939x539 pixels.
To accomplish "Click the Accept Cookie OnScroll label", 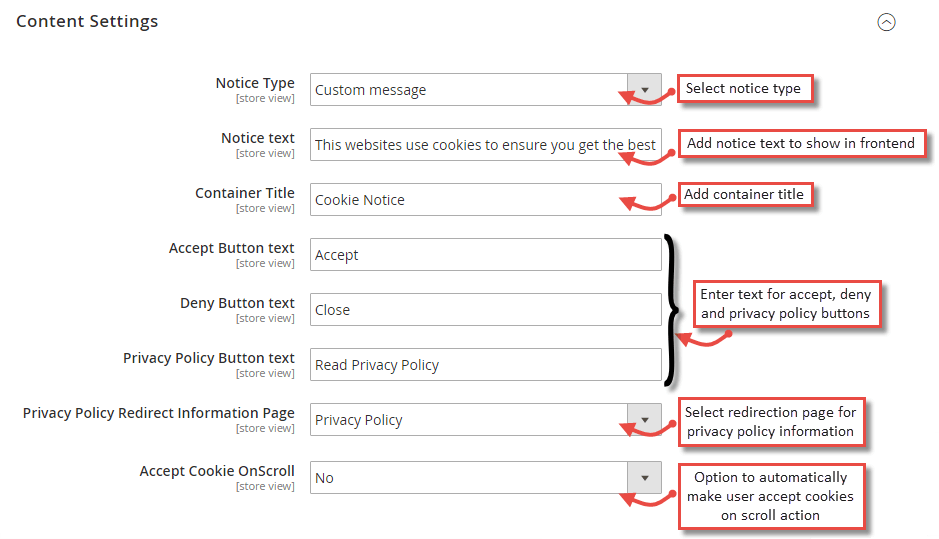I will click(x=217, y=471).
